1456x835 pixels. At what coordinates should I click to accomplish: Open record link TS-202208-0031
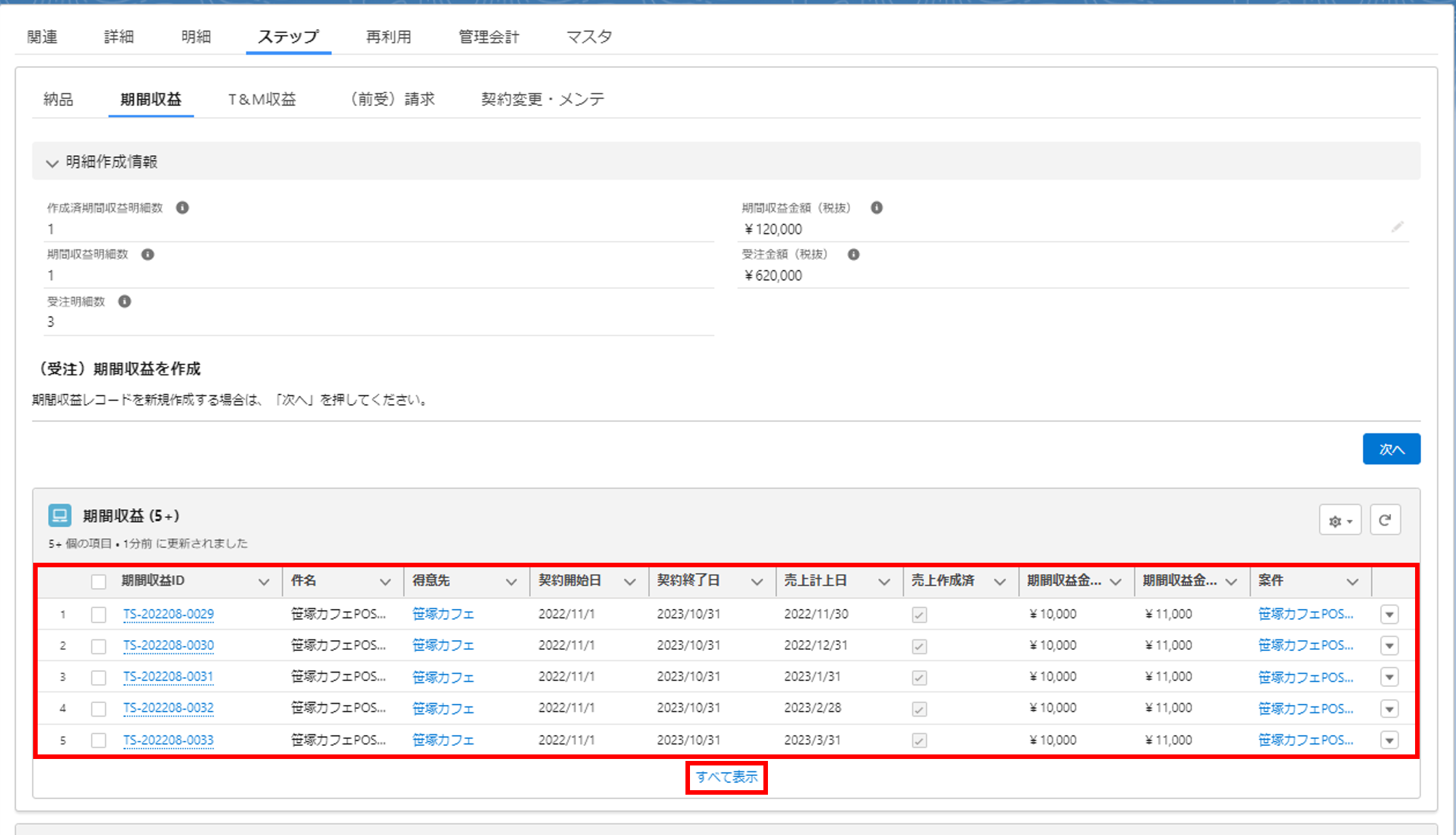(168, 677)
